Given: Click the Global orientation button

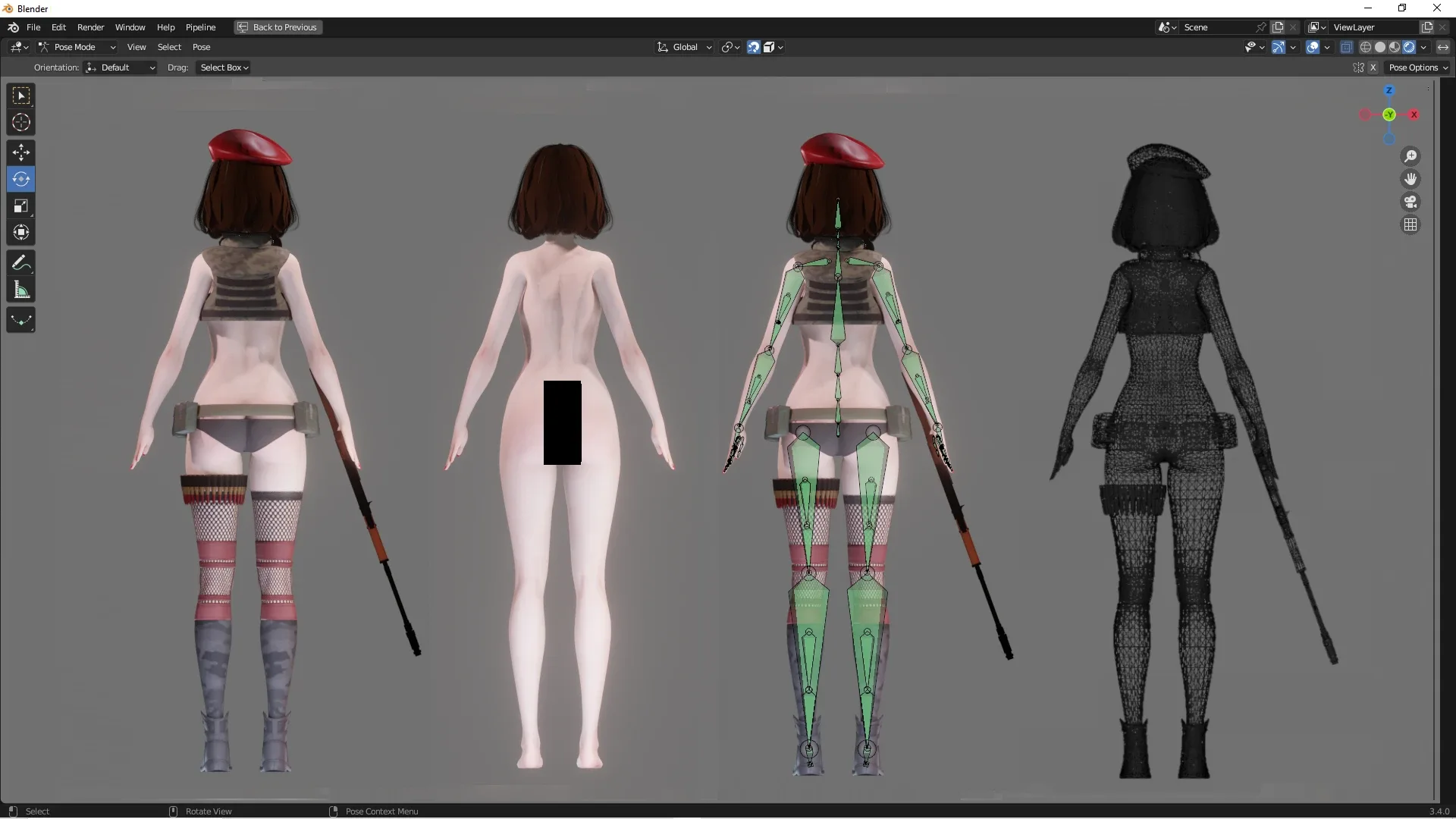Looking at the screenshot, I should [x=684, y=47].
